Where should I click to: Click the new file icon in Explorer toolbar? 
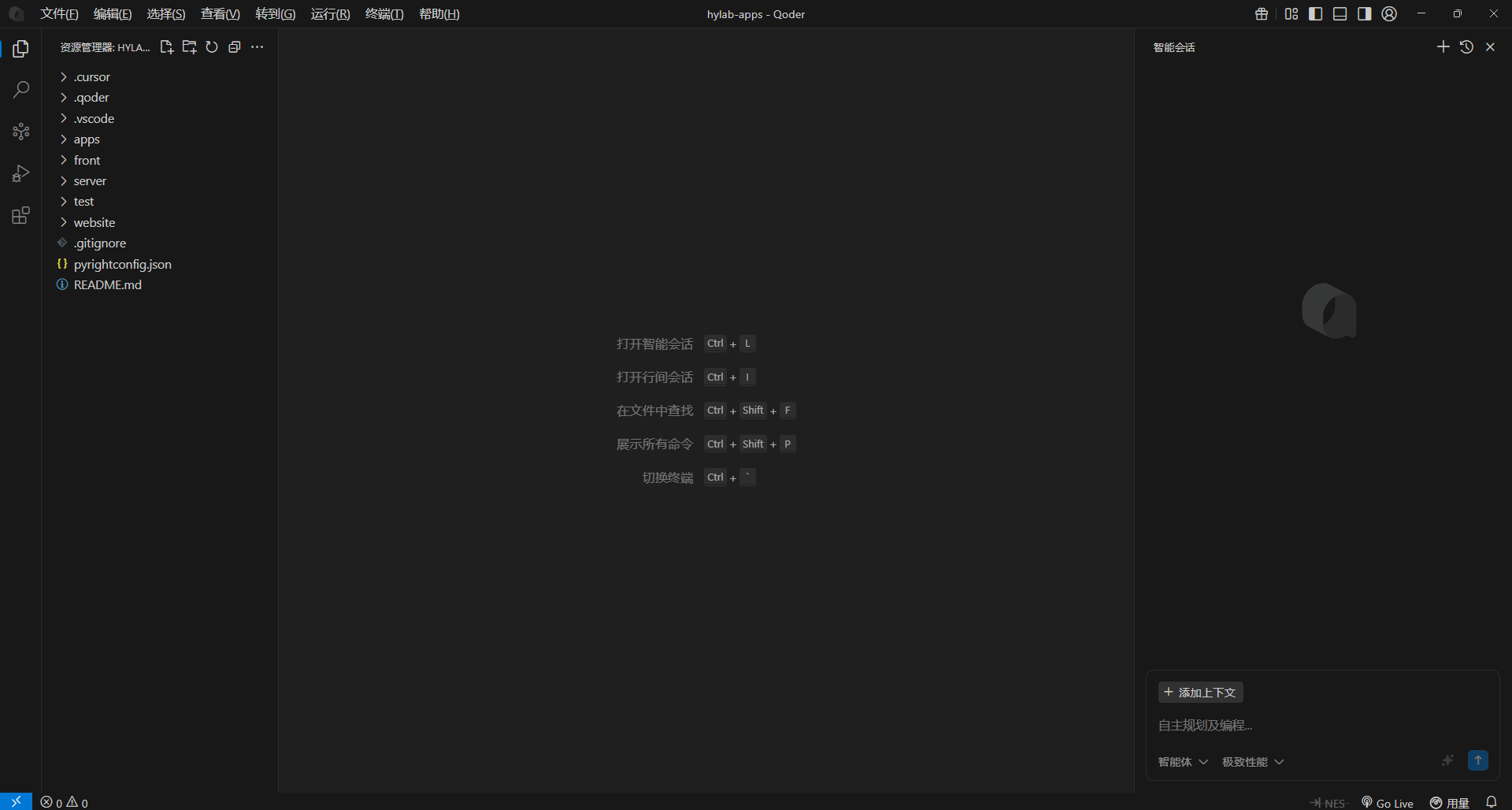click(166, 46)
